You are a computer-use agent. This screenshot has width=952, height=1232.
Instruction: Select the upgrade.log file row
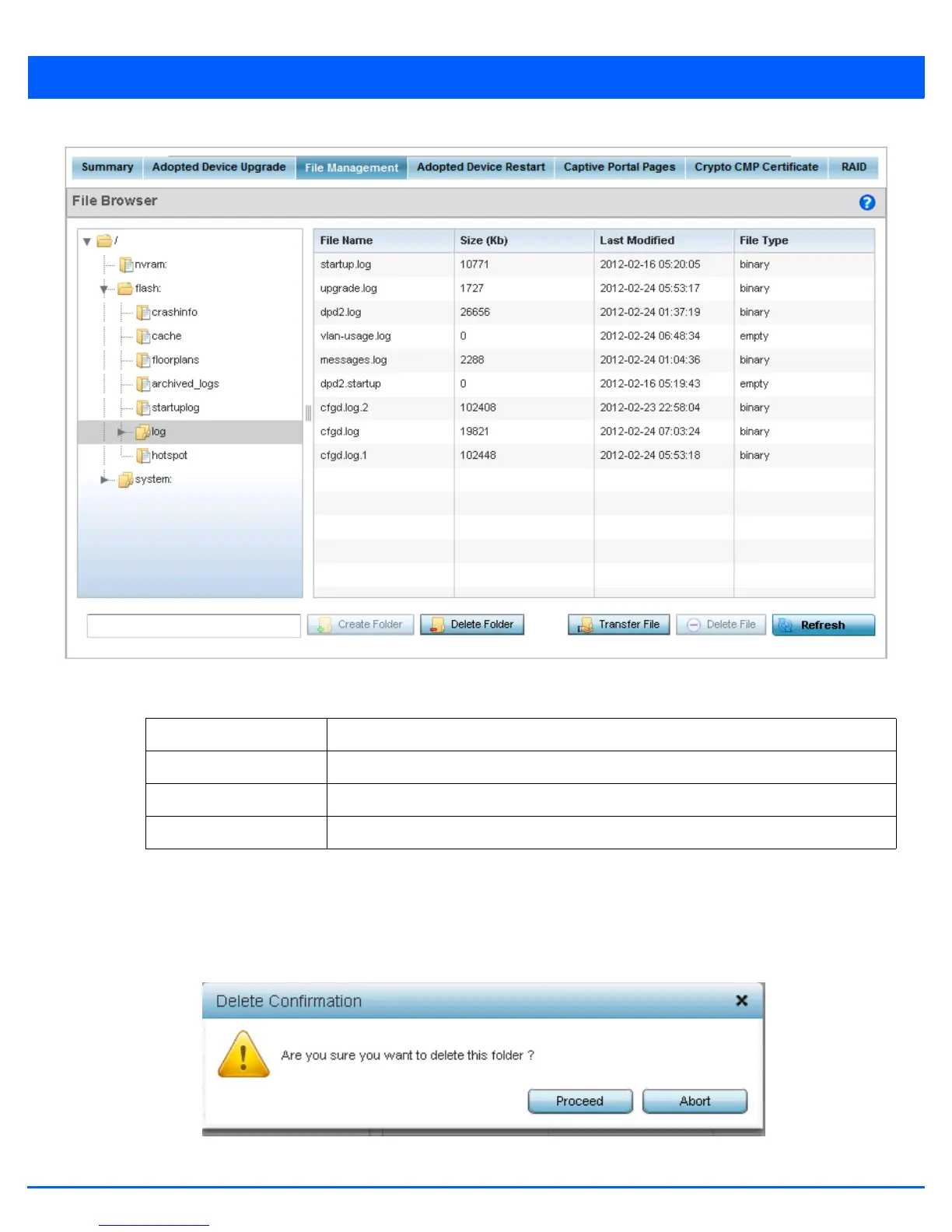click(594, 289)
